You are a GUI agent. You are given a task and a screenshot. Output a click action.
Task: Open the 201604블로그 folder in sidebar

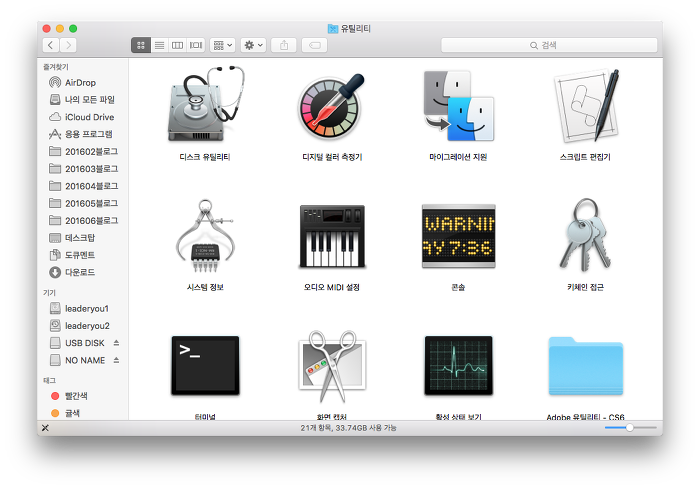tap(83, 186)
